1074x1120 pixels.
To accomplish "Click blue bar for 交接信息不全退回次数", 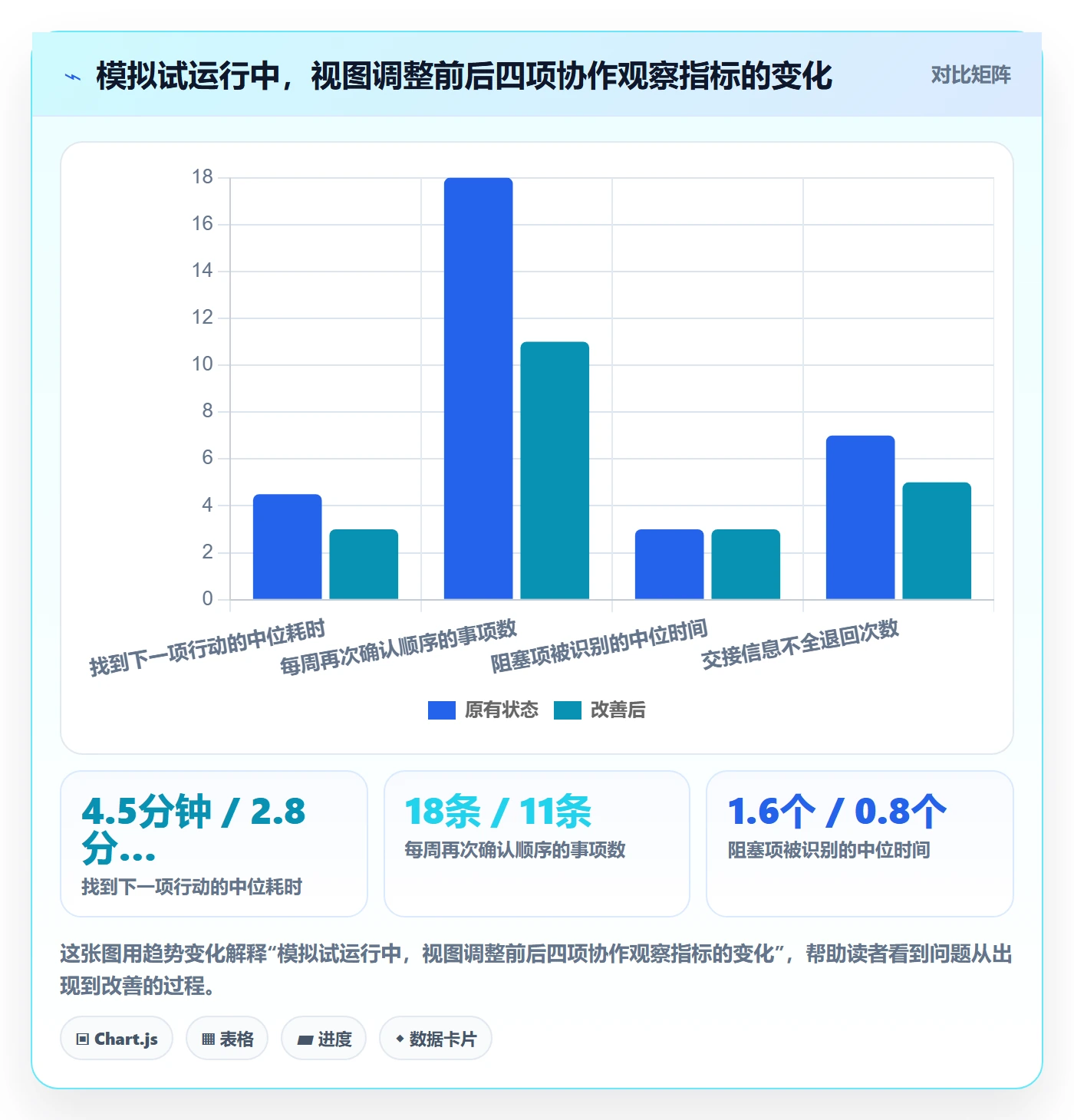I will (x=861, y=517).
